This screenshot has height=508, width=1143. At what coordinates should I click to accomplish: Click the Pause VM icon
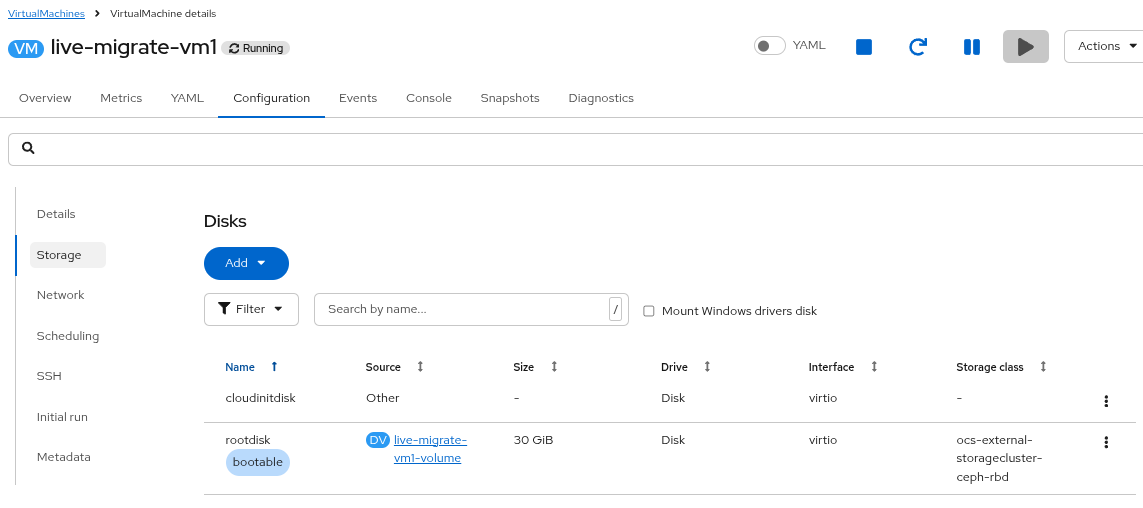[971, 47]
